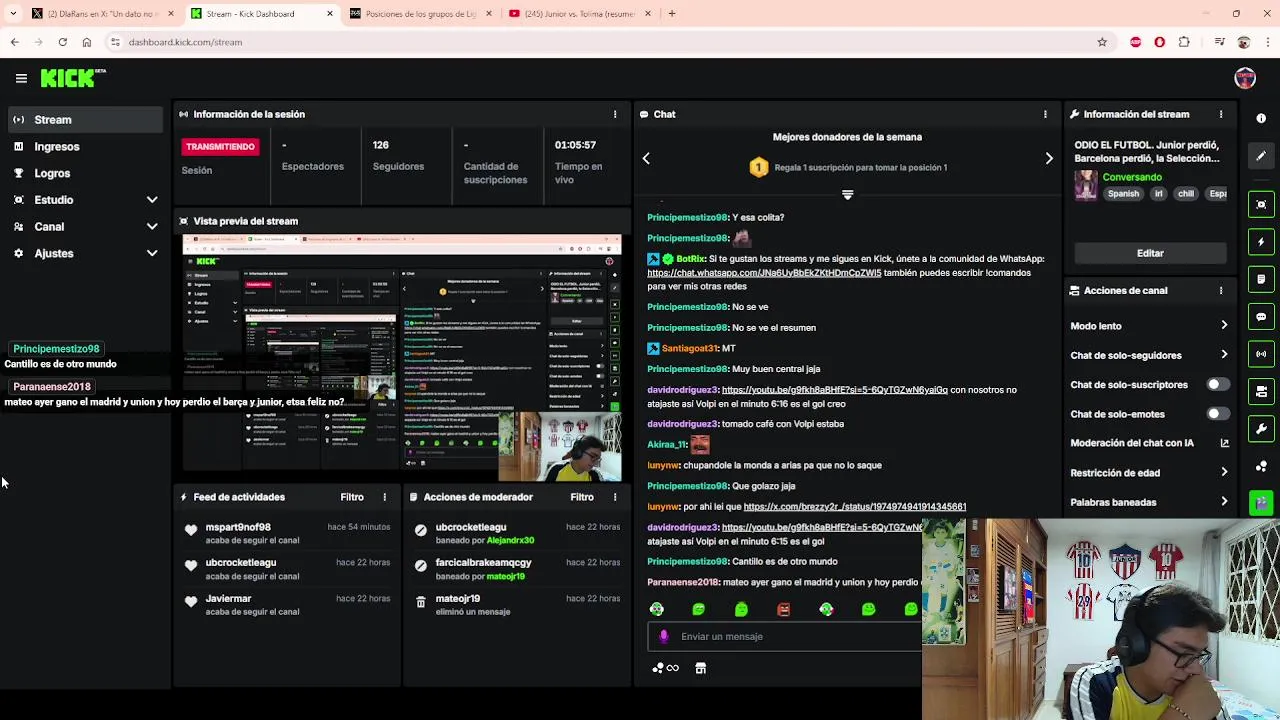Switch to Junior vs. Tolima YouTube tab
The width and height of the screenshot is (1280, 720).
point(580,14)
